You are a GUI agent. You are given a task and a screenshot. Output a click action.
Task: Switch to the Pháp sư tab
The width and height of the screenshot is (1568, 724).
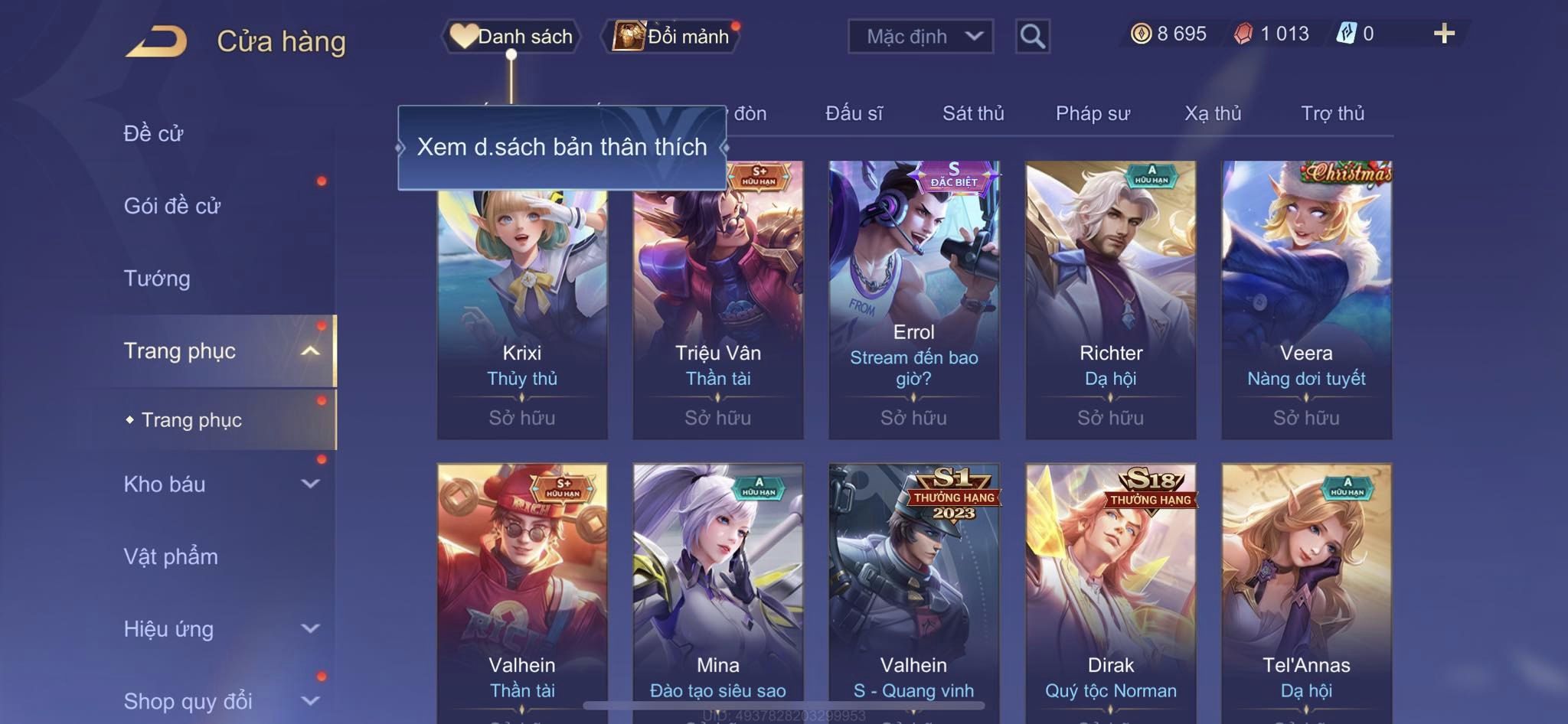tap(1093, 113)
